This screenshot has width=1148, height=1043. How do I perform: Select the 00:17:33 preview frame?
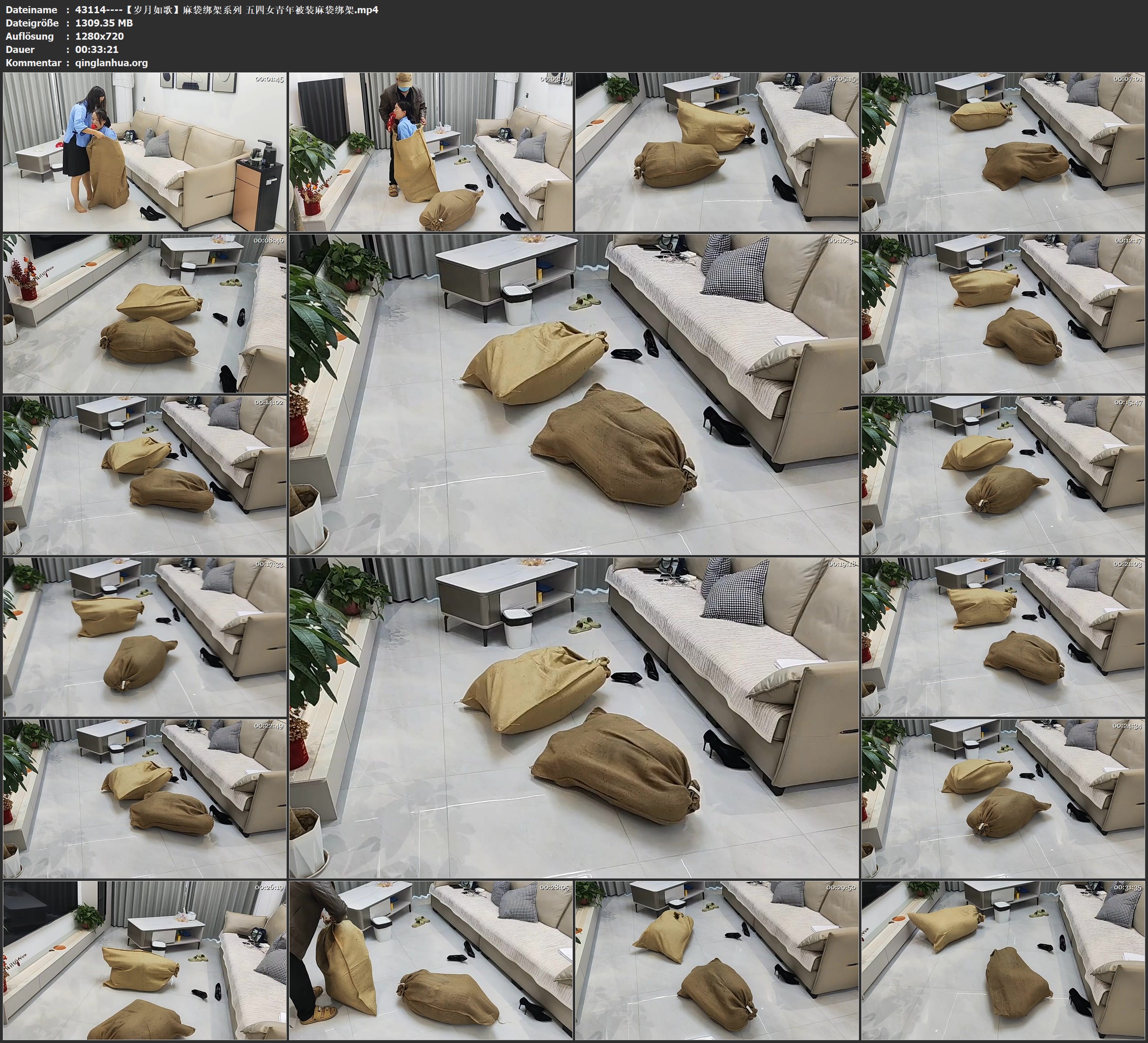pyautogui.click(x=145, y=636)
